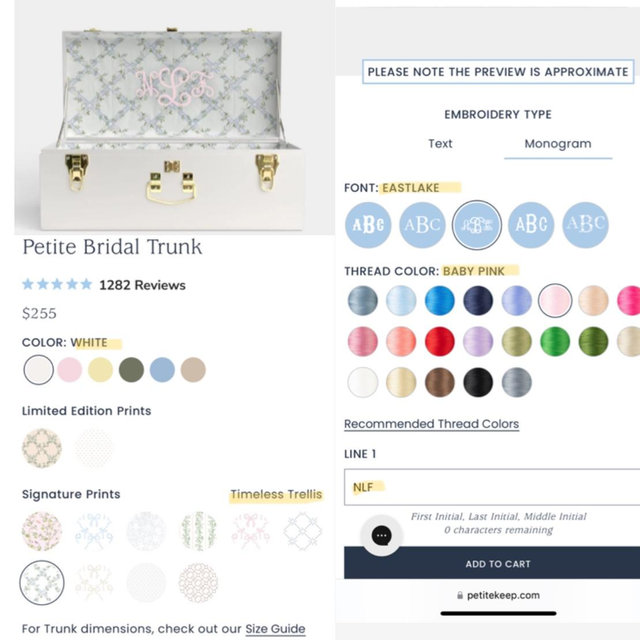Switch to the Monogram embroidery tab
The height and width of the screenshot is (640, 640).
click(x=558, y=144)
